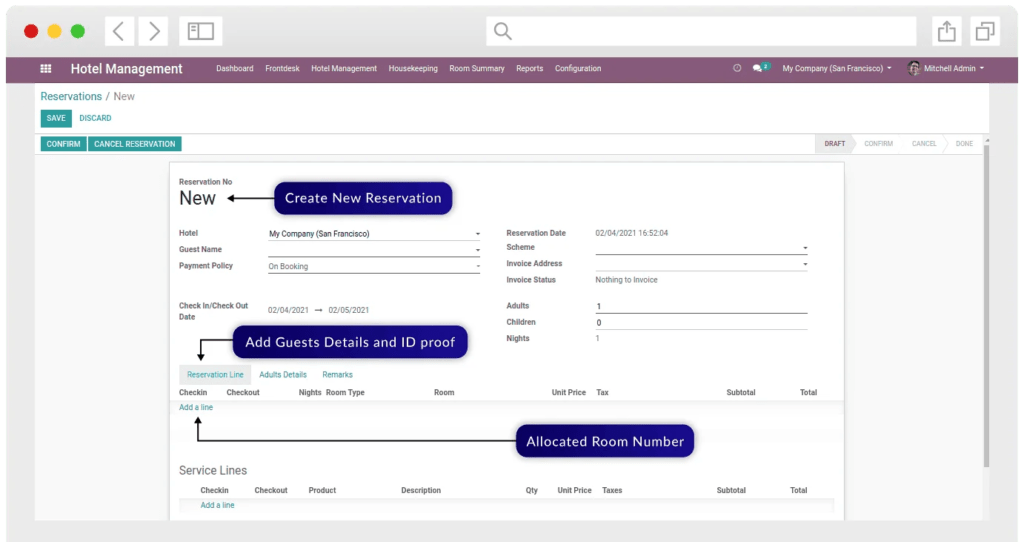
Task: Click the share icon in browser toolbar
Action: 946,31
